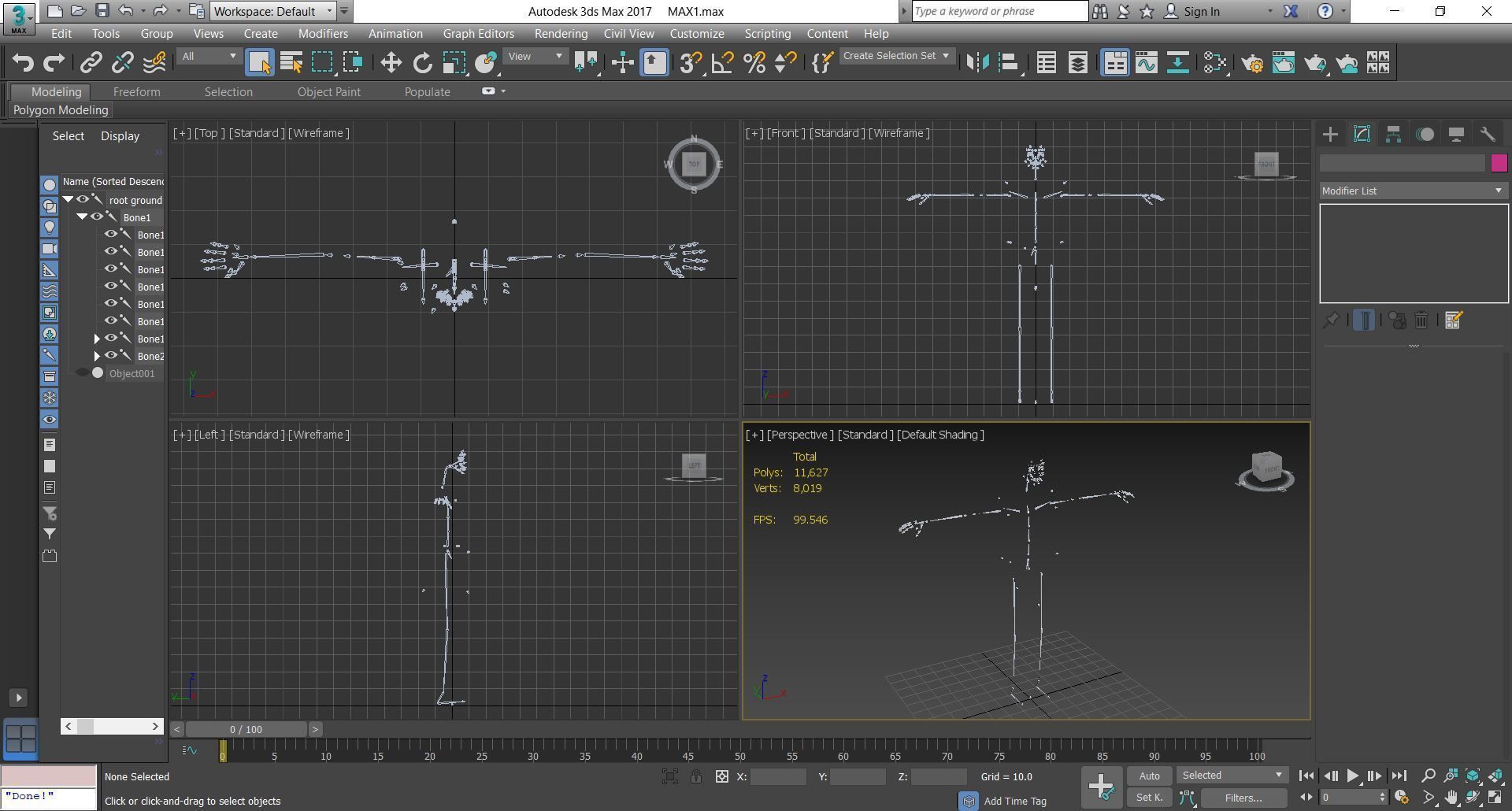Toggle Auto Key mode
The height and width of the screenshot is (811, 1512).
[1149, 776]
